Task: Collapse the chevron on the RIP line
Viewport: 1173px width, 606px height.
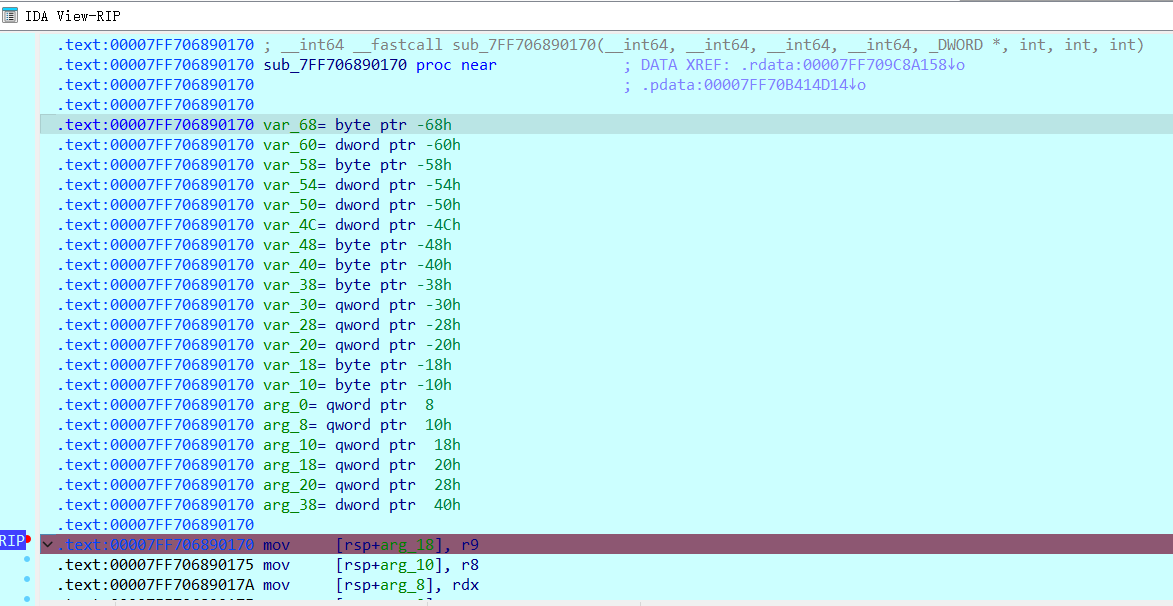Action: point(47,545)
